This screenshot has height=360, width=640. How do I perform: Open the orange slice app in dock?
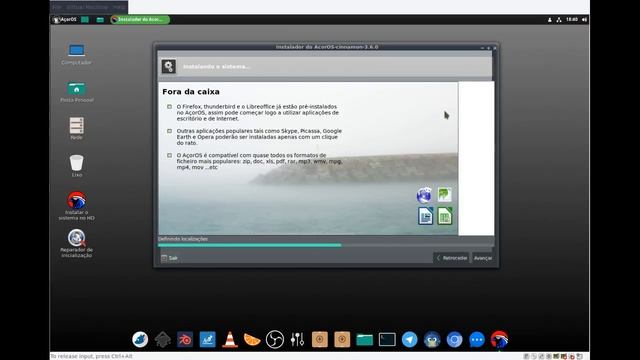pos(252,339)
